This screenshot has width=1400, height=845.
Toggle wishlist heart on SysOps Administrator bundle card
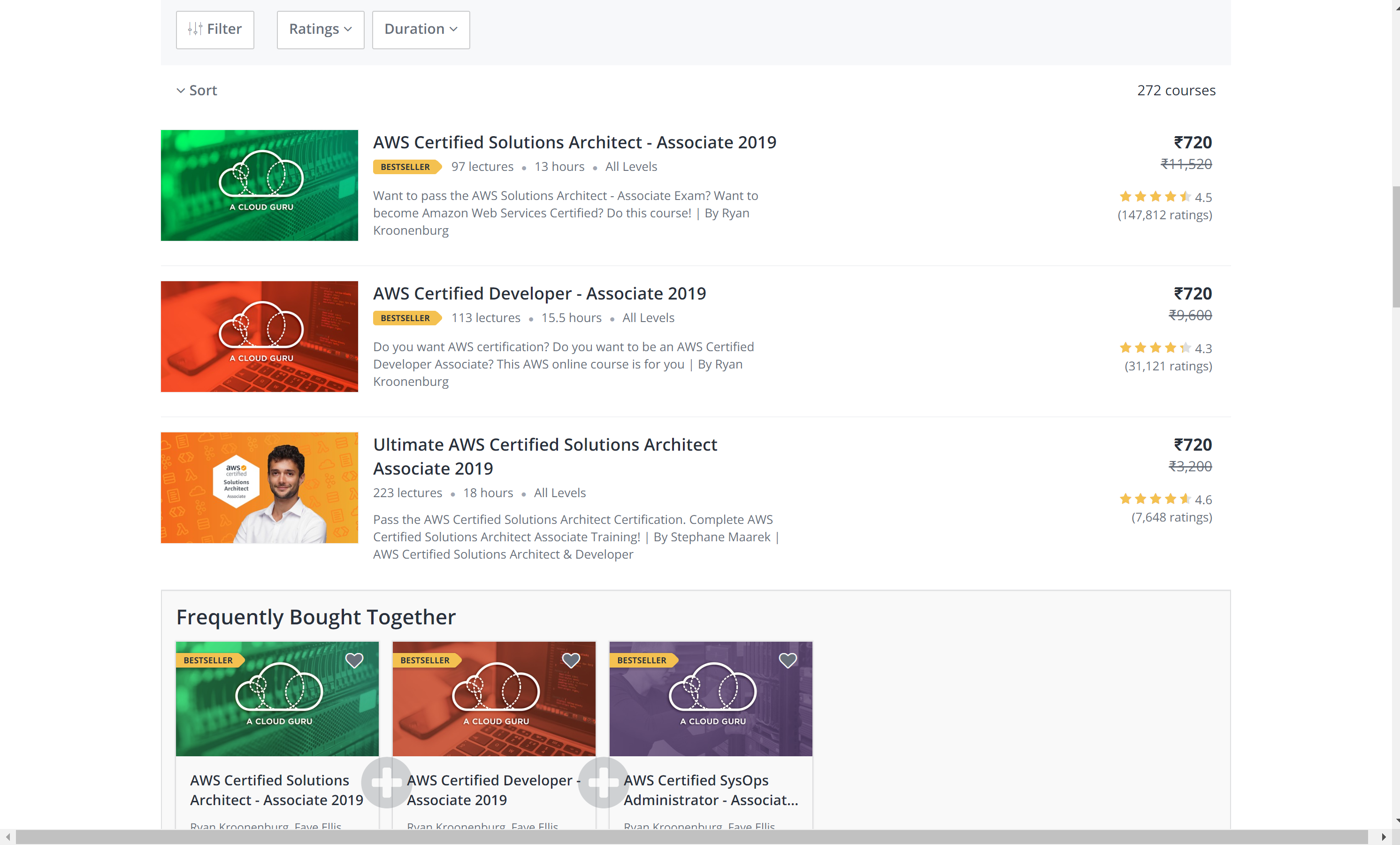click(788, 661)
